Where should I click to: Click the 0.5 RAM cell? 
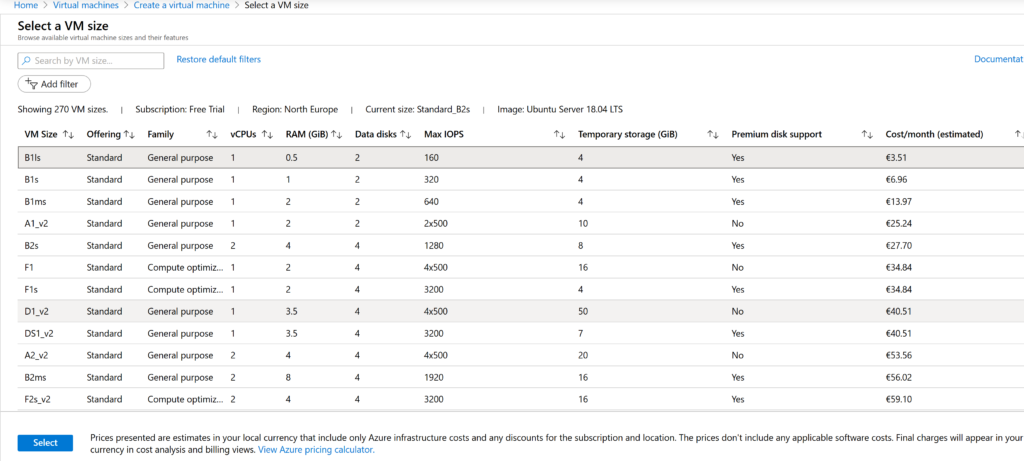pos(291,157)
